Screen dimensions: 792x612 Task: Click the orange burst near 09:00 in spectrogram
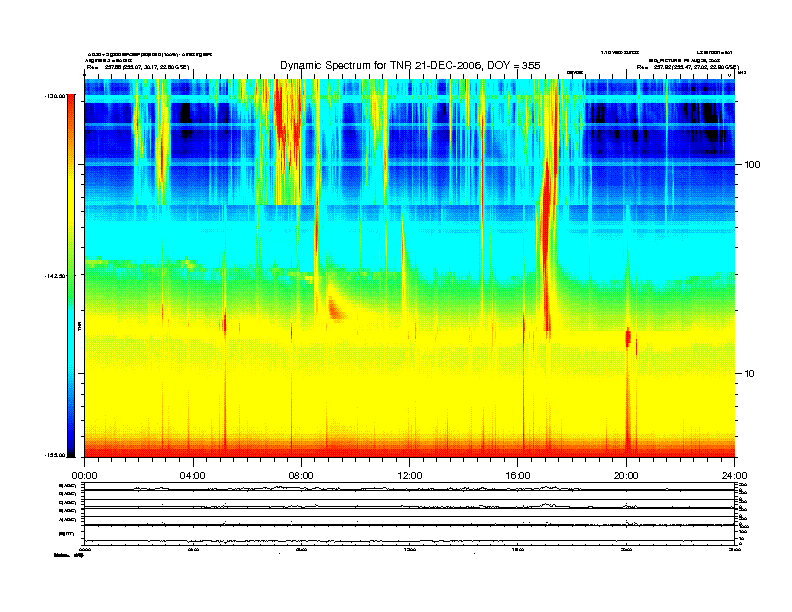click(336, 308)
